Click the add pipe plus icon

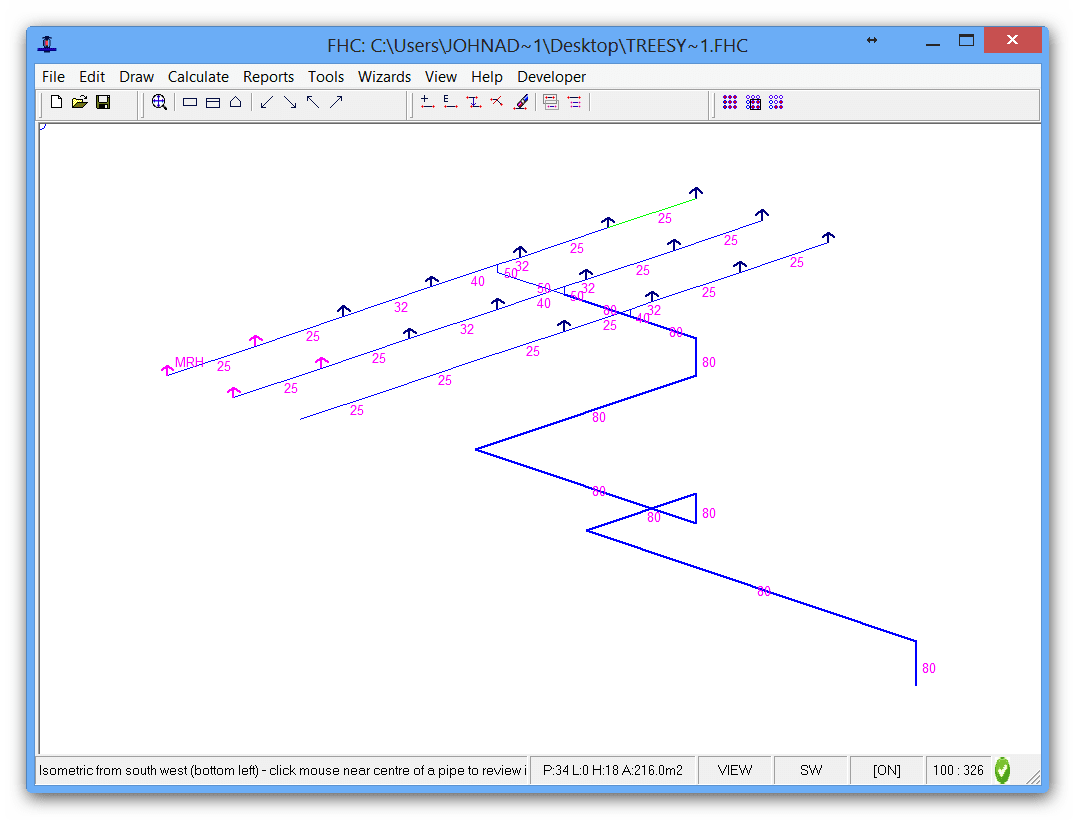pos(427,102)
